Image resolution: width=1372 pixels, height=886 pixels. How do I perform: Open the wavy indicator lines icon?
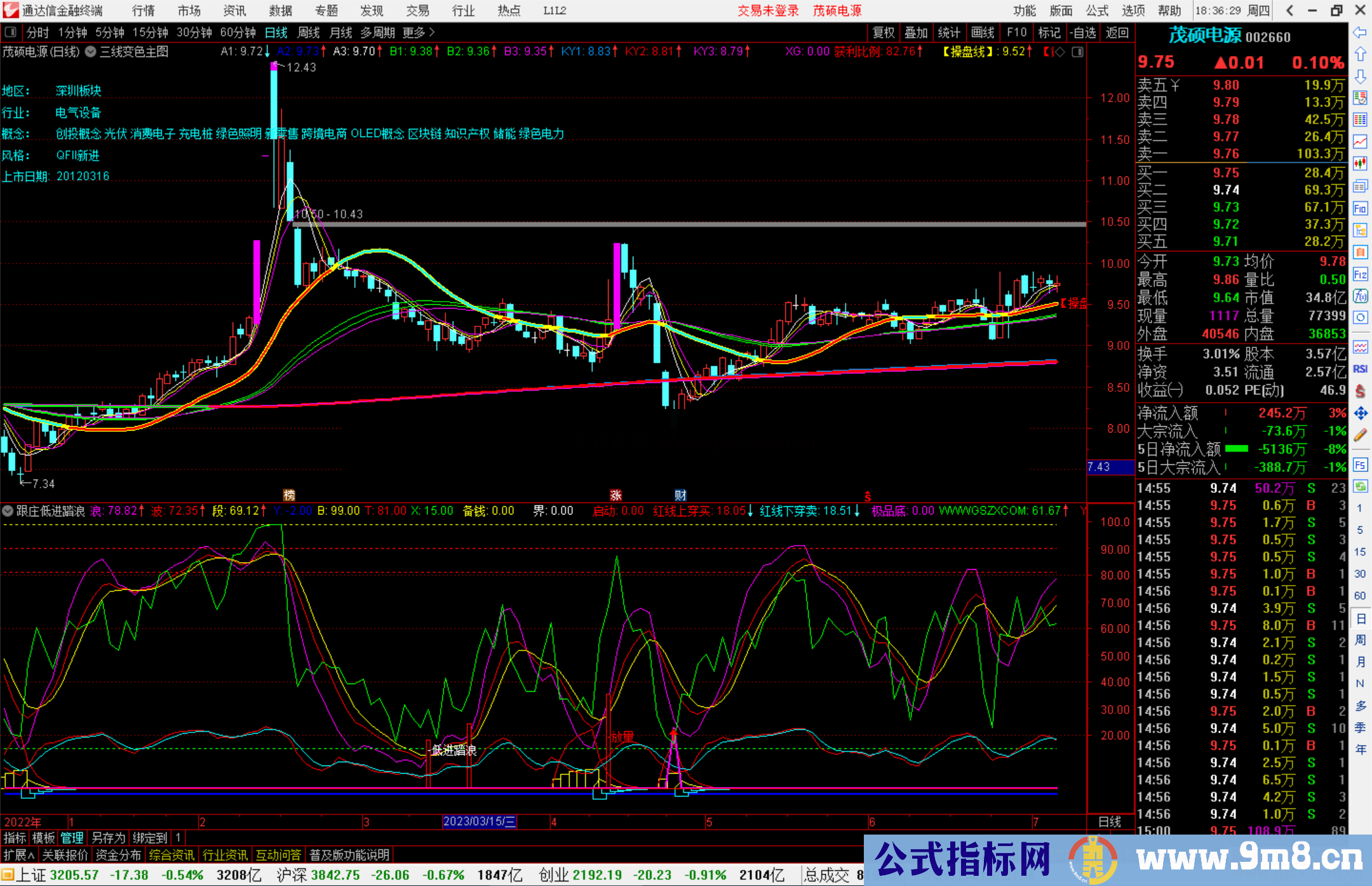[x=1360, y=347]
